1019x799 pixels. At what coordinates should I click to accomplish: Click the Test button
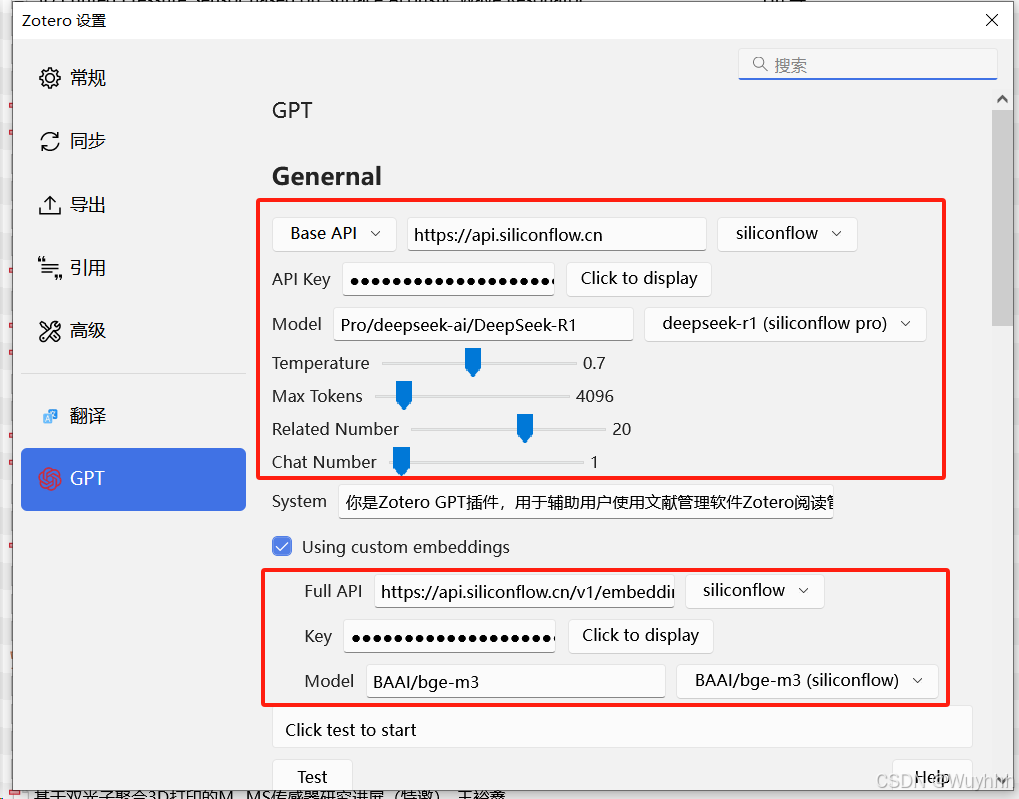pos(313,776)
